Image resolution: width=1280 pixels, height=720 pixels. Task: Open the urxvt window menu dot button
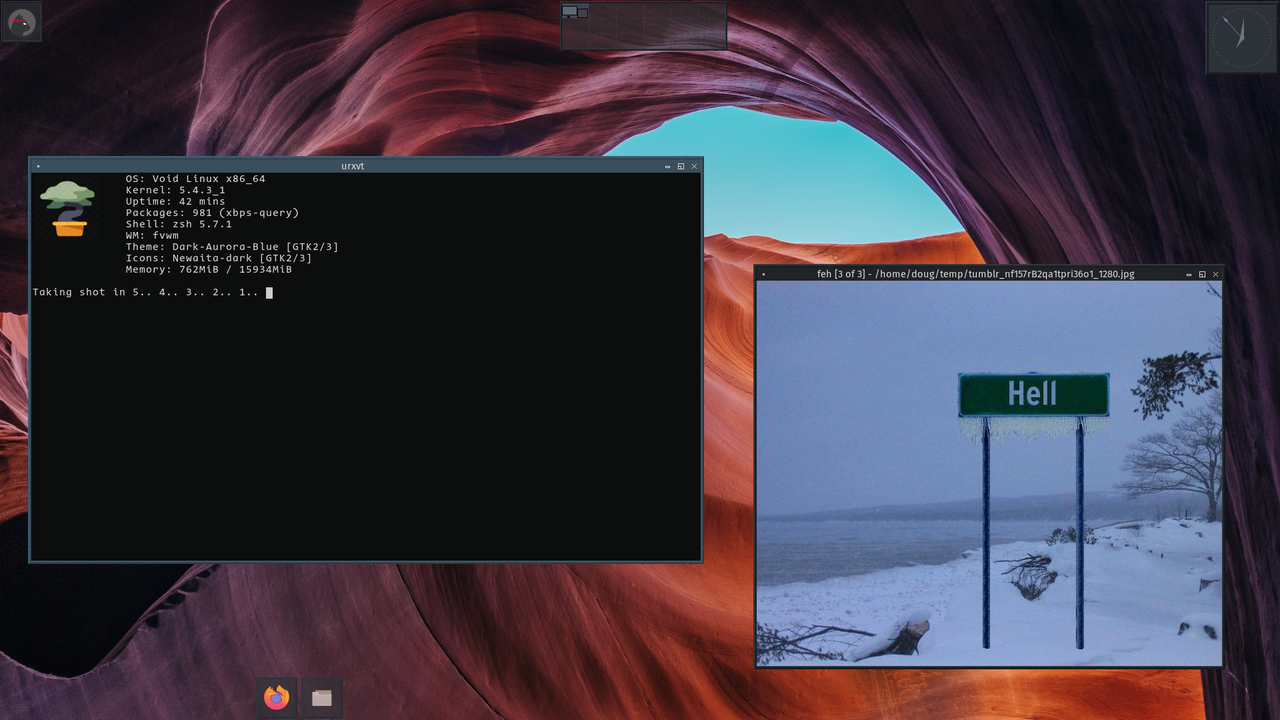tap(38, 166)
